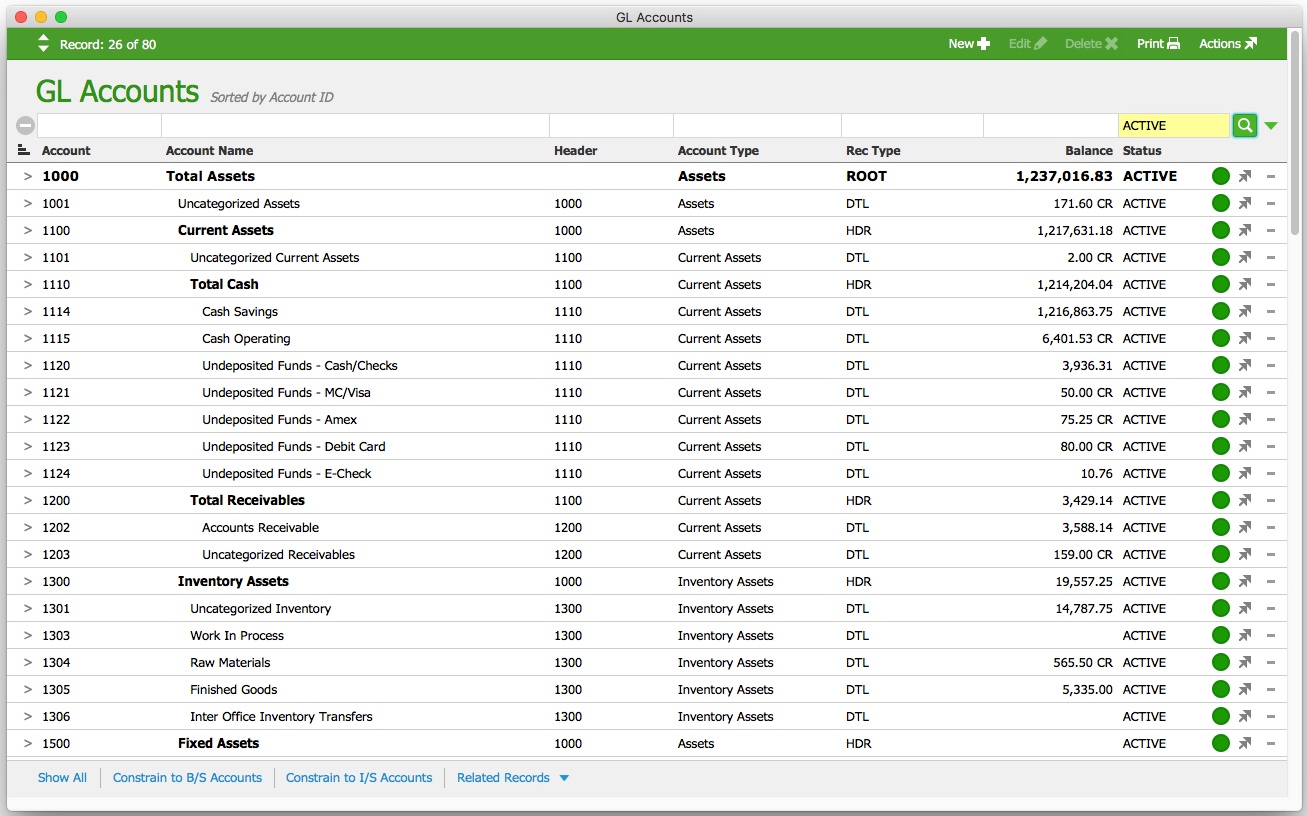The width and height of the screenshot is (1307, 816).
Task: Click the green search magnifier button
Action: click(x=1244, y=125)
